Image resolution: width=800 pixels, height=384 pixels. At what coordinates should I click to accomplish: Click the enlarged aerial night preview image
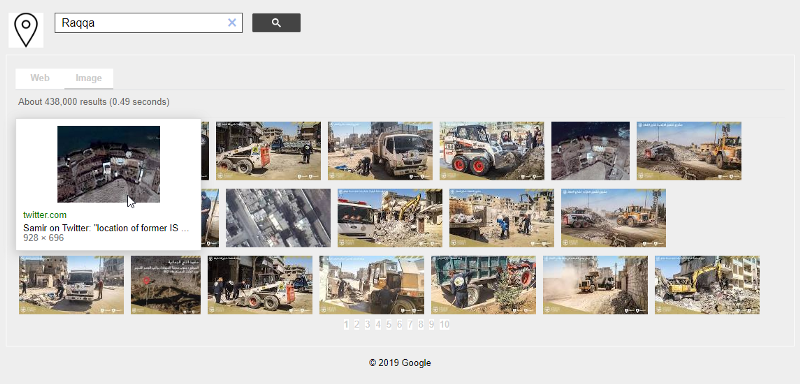[109, 164]
